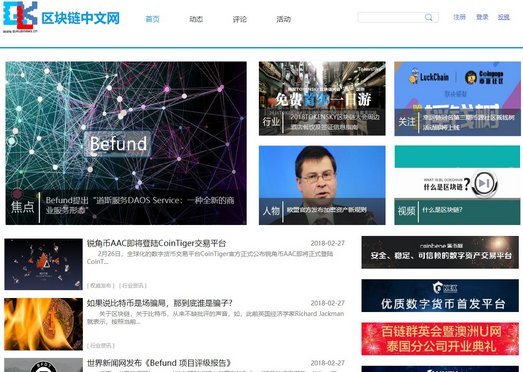The image size is (523, 372).
Task: Open the 视频 什么是区块链 caption
Action: 442,210
